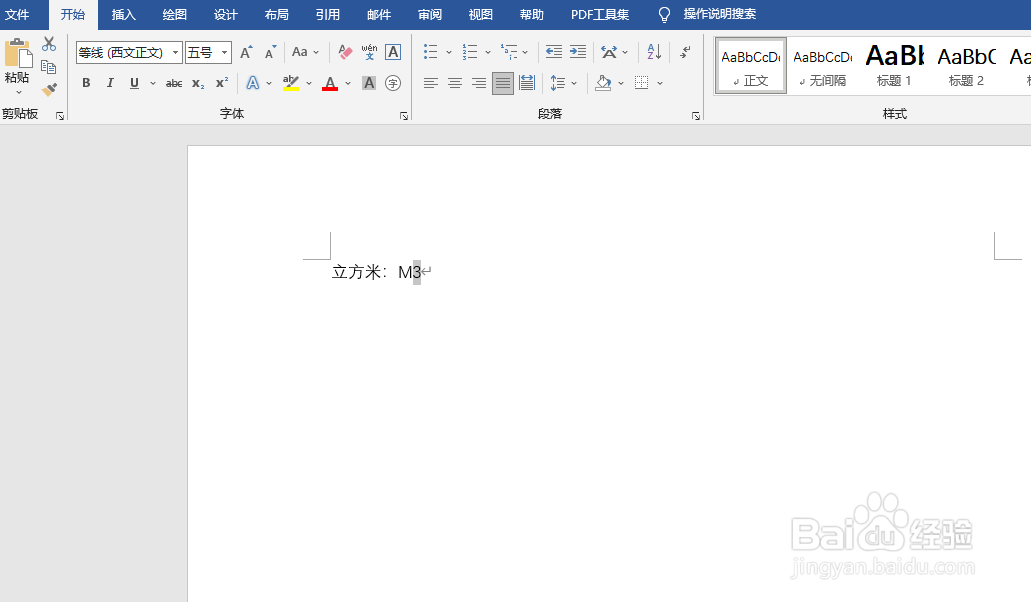
Task: Toggle italic formatting
Action: tap(110, 83)
